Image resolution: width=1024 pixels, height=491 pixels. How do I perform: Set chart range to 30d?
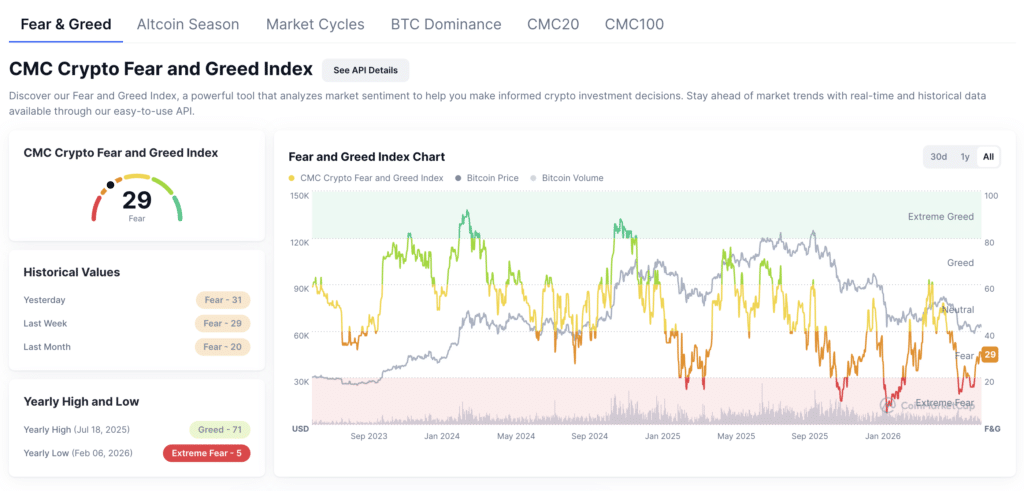[x=938, y=157]
